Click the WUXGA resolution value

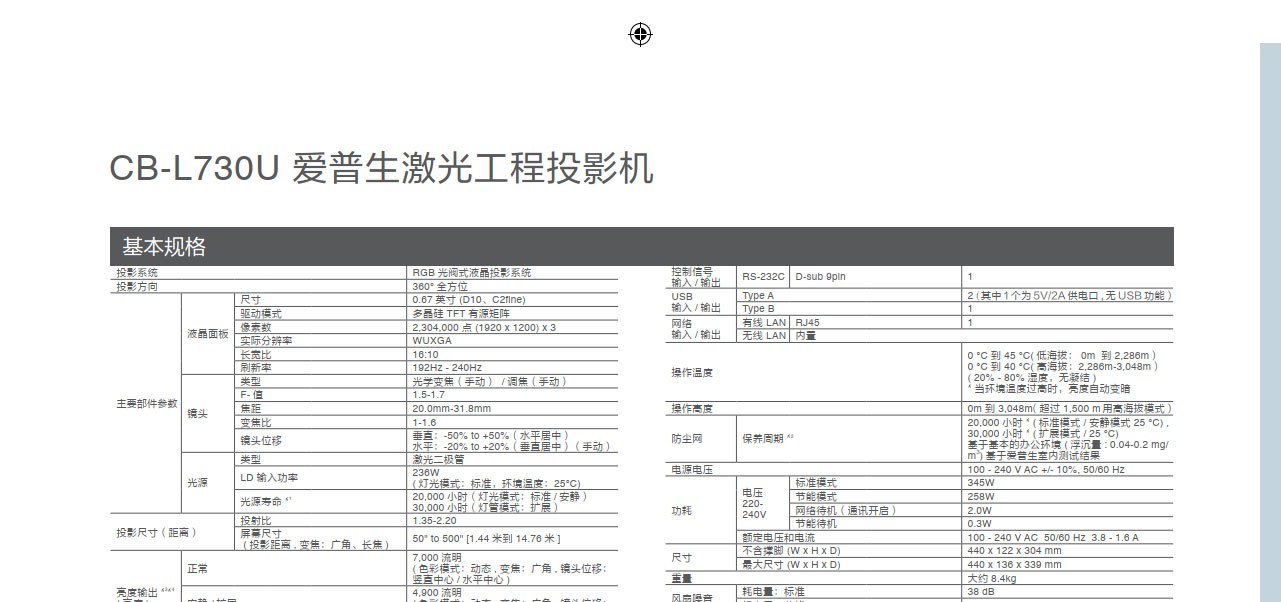[x=433, y=341]
